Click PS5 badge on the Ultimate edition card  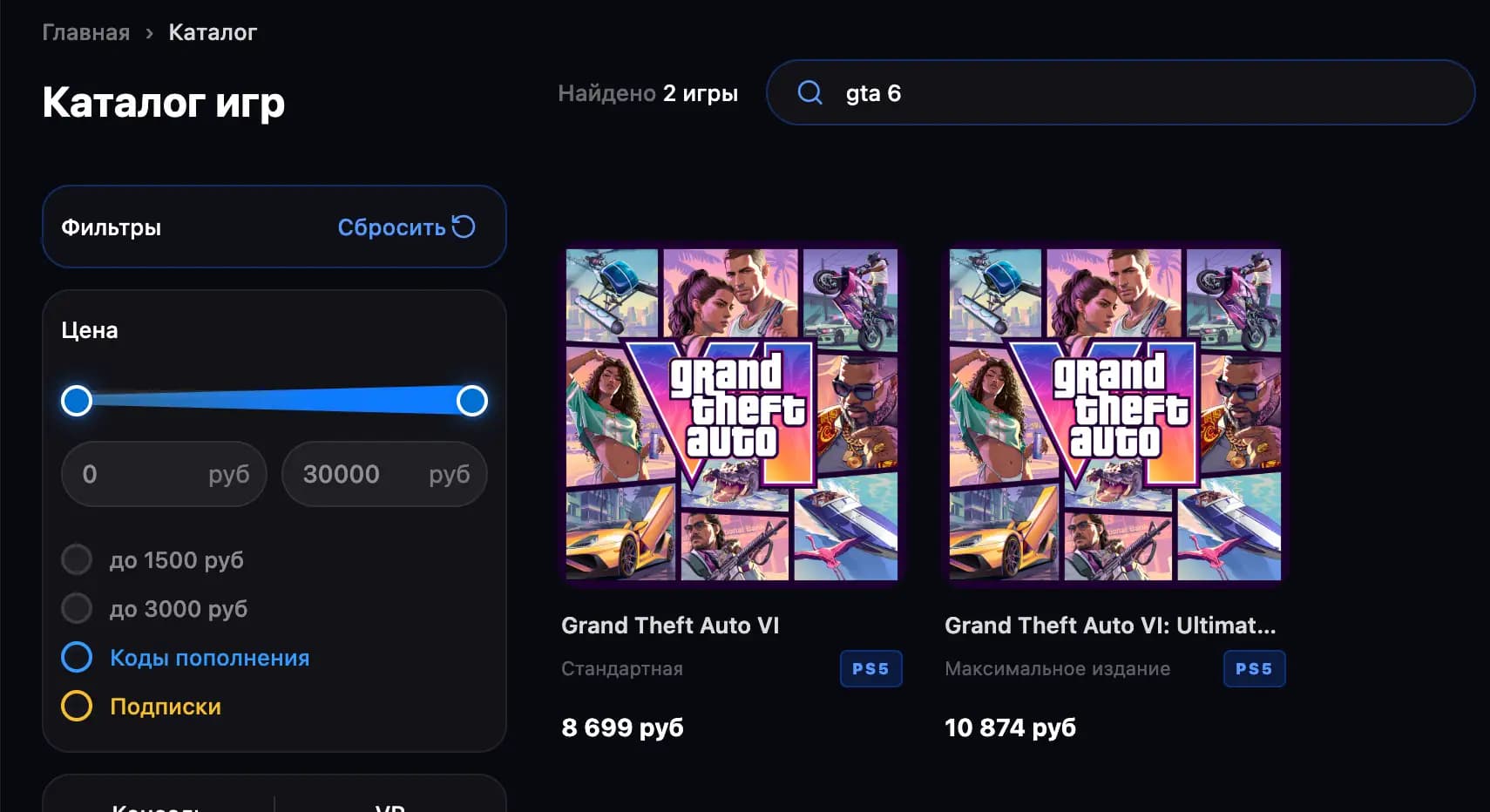click(x=1254, y=669)
